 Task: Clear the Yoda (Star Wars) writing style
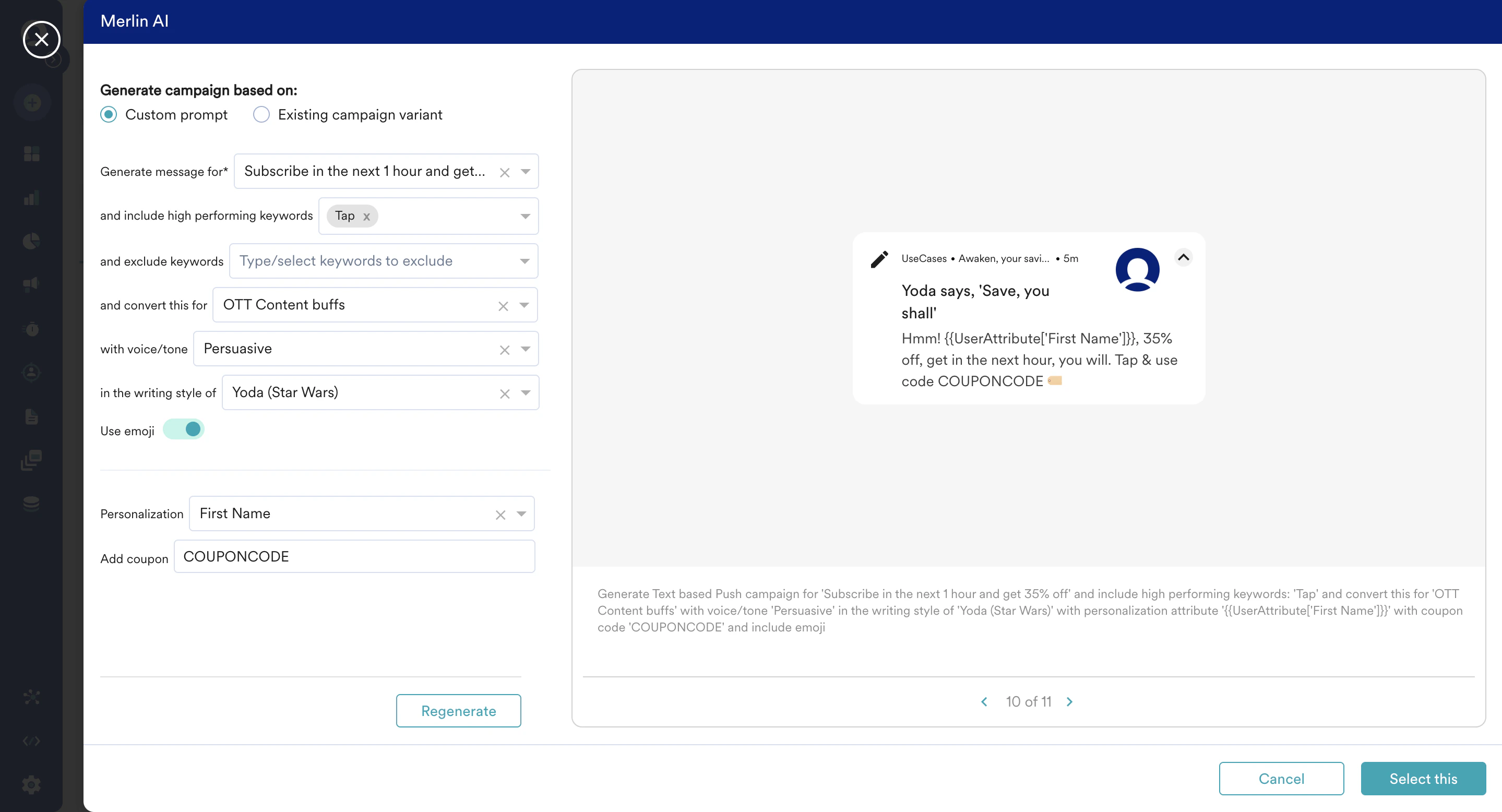(x=504, y=393)
